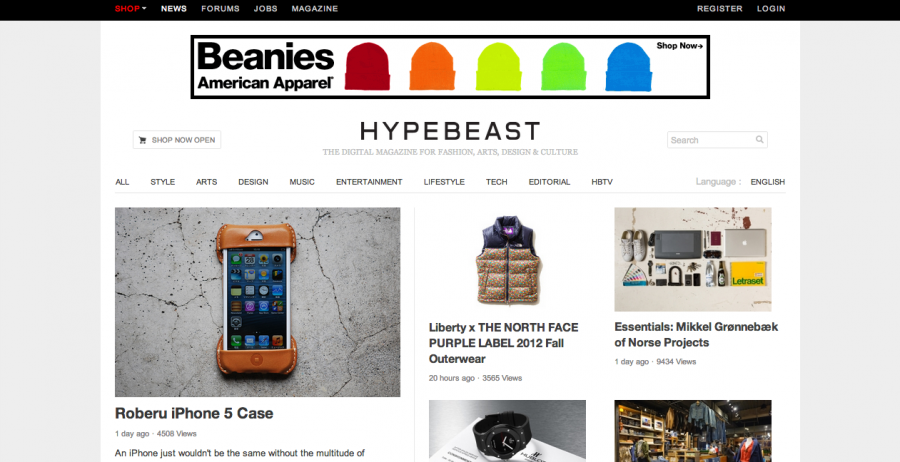Viewport: 900px width, 462px height.
Task: Click the shopping cart icon
Action: tap(142, 140)
